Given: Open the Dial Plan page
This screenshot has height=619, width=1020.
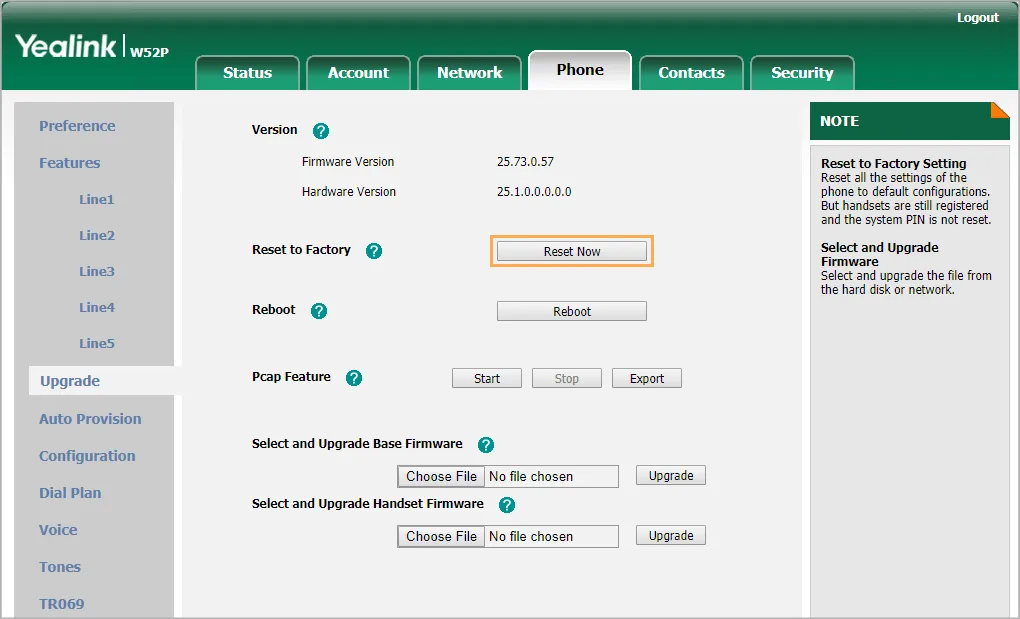Looking at the screenshot, I should click(x=70, y=493).
